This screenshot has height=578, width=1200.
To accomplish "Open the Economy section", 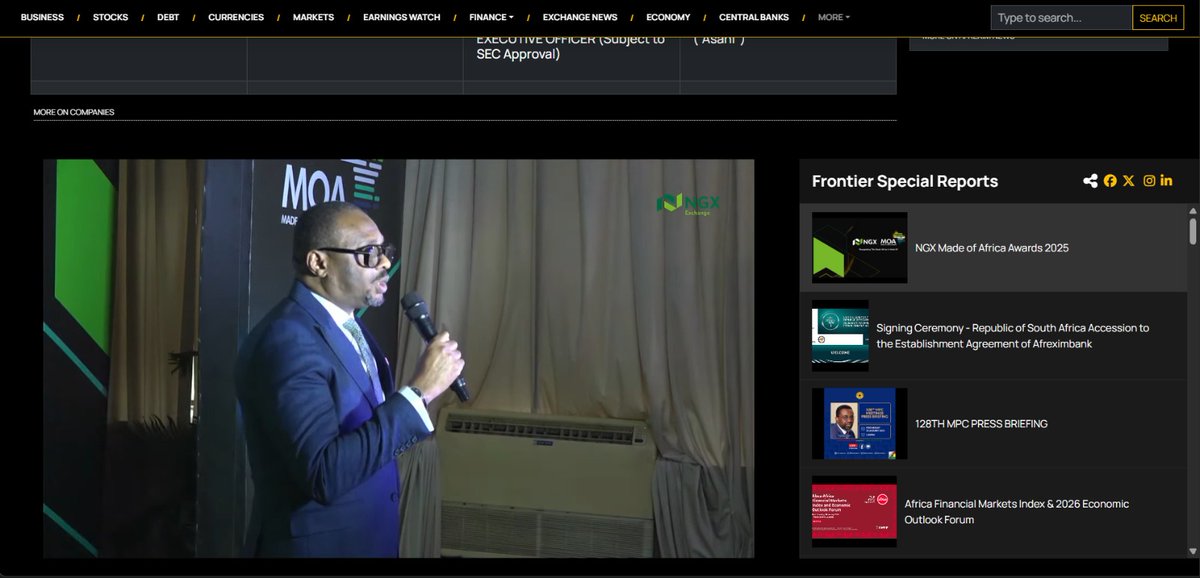I will coord(668,17).
